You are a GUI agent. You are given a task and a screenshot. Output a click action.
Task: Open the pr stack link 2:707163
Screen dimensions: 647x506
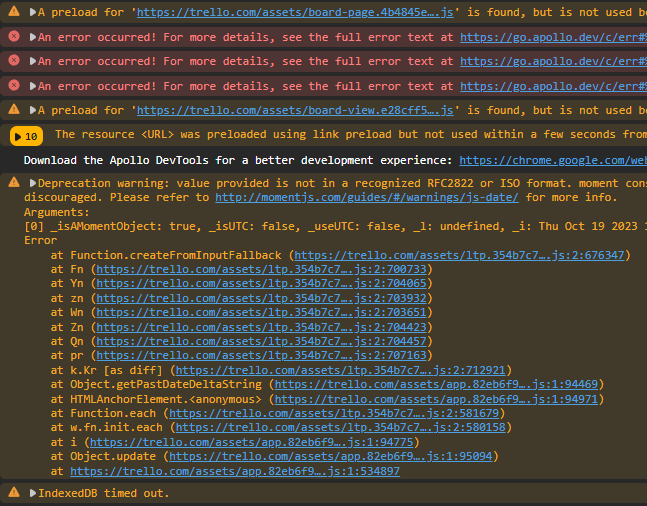[261, 355]
